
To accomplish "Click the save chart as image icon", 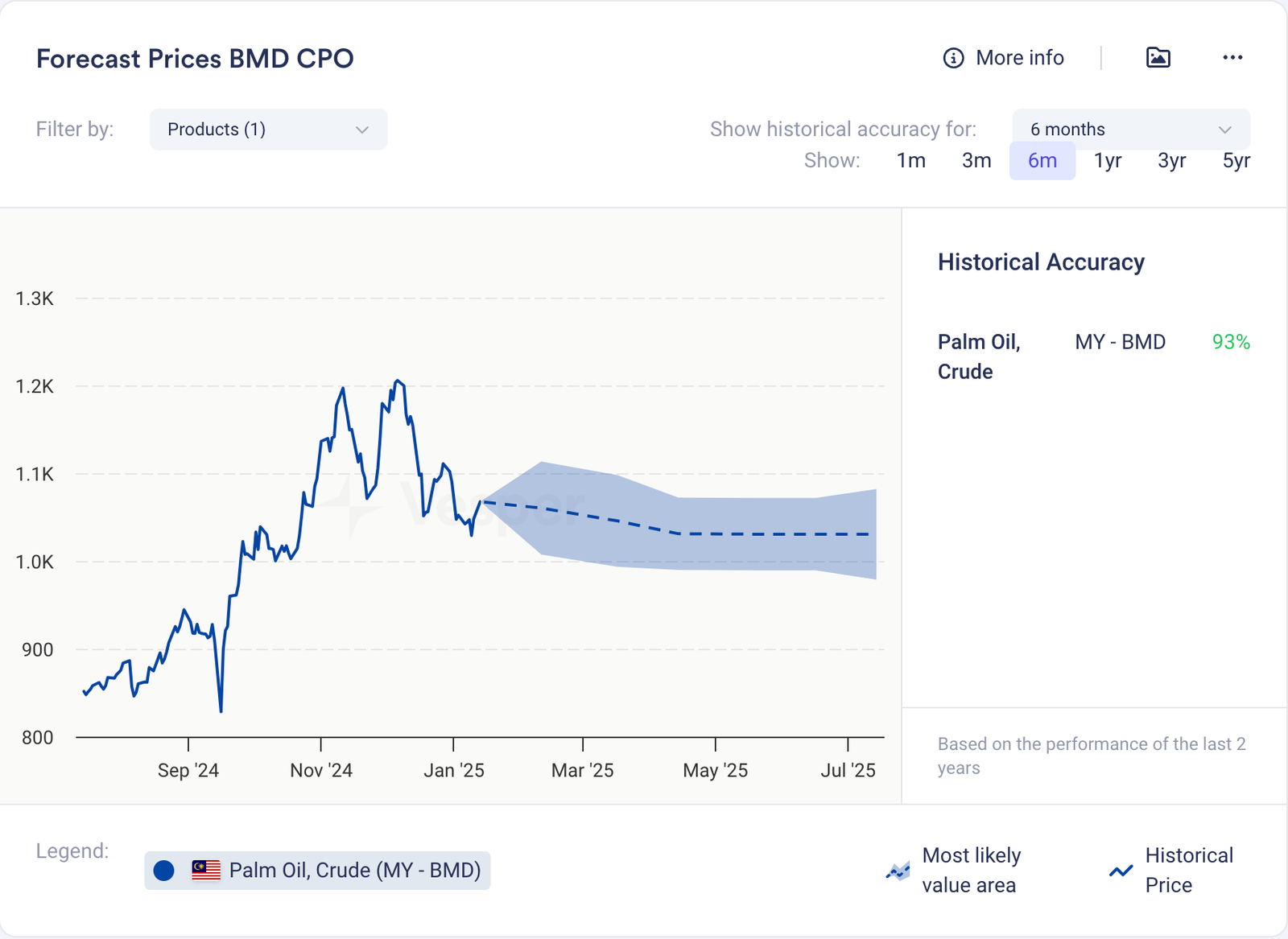I will pos(1158,58).
